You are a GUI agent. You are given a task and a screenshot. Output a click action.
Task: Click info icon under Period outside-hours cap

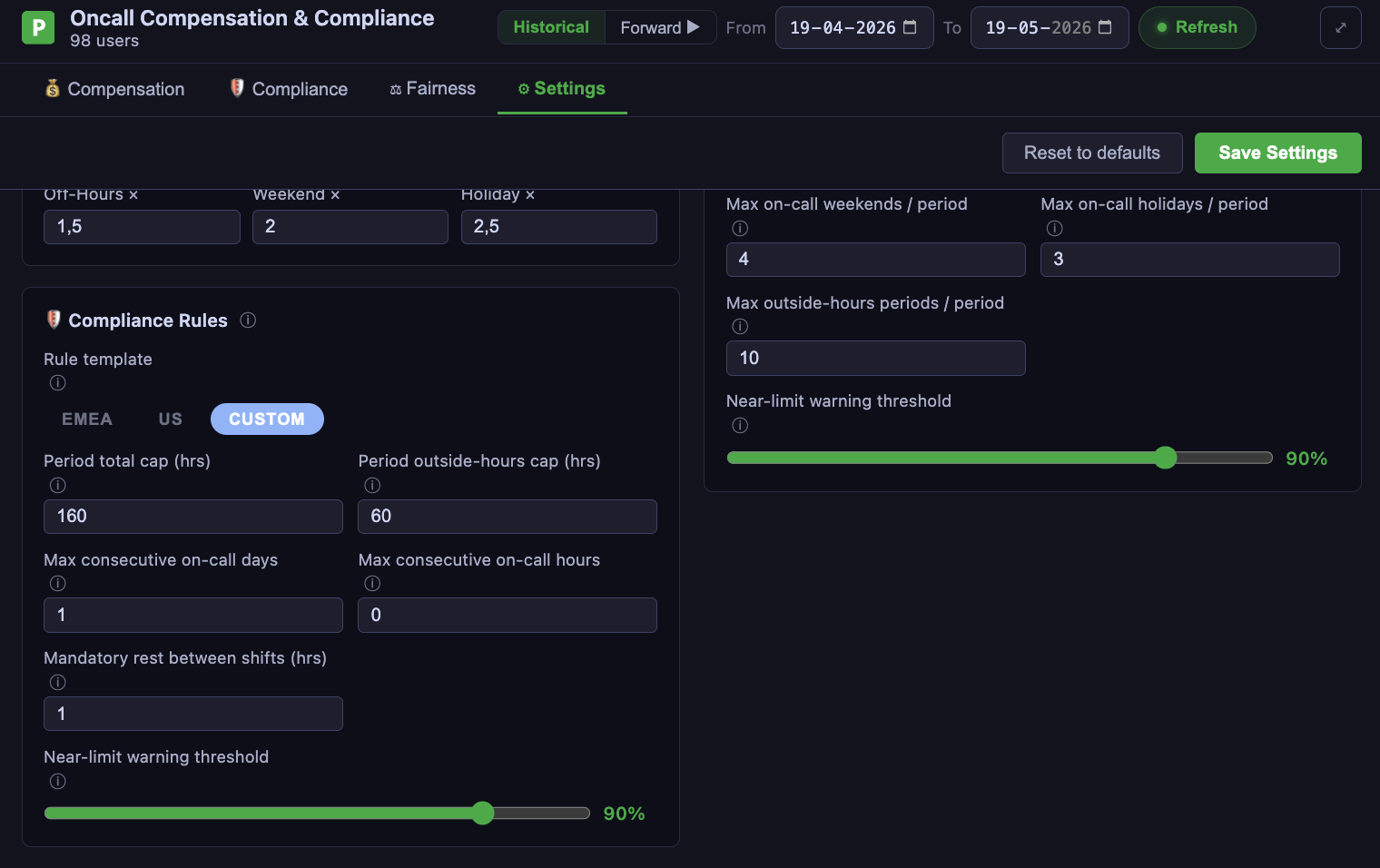point(372,485)
